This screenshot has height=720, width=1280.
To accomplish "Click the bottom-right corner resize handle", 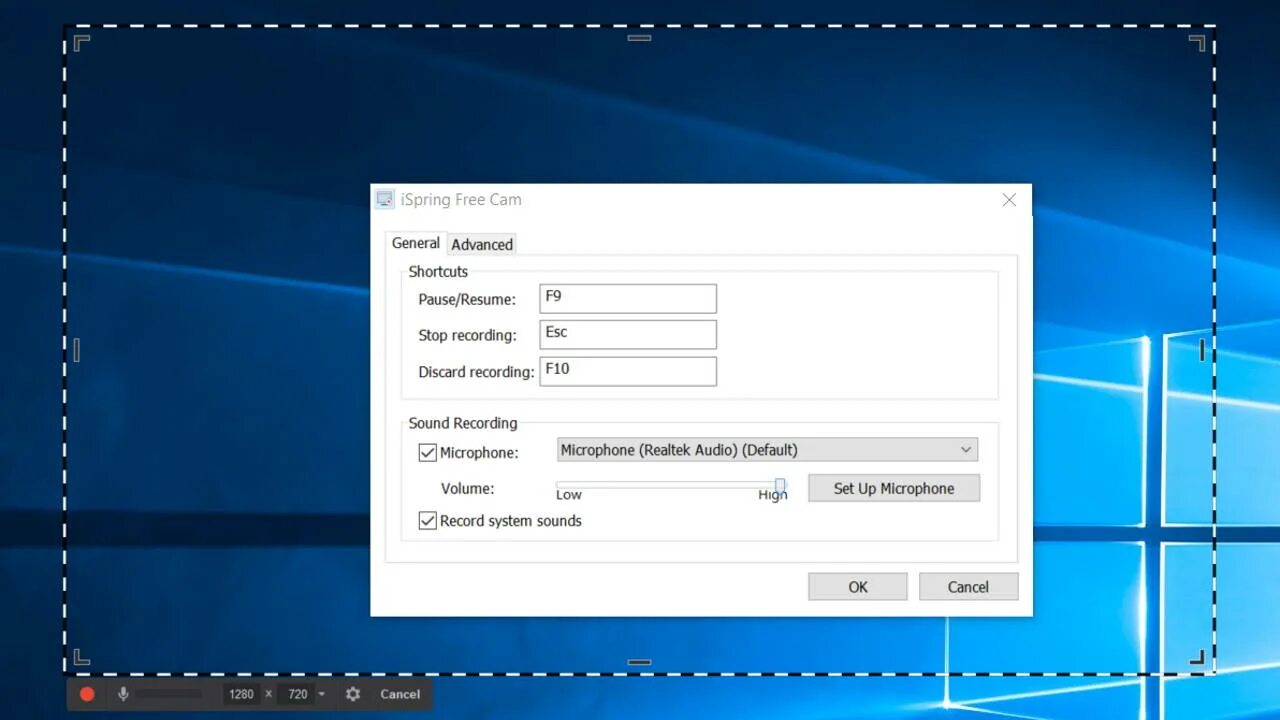I will [x=1197, y=657].
